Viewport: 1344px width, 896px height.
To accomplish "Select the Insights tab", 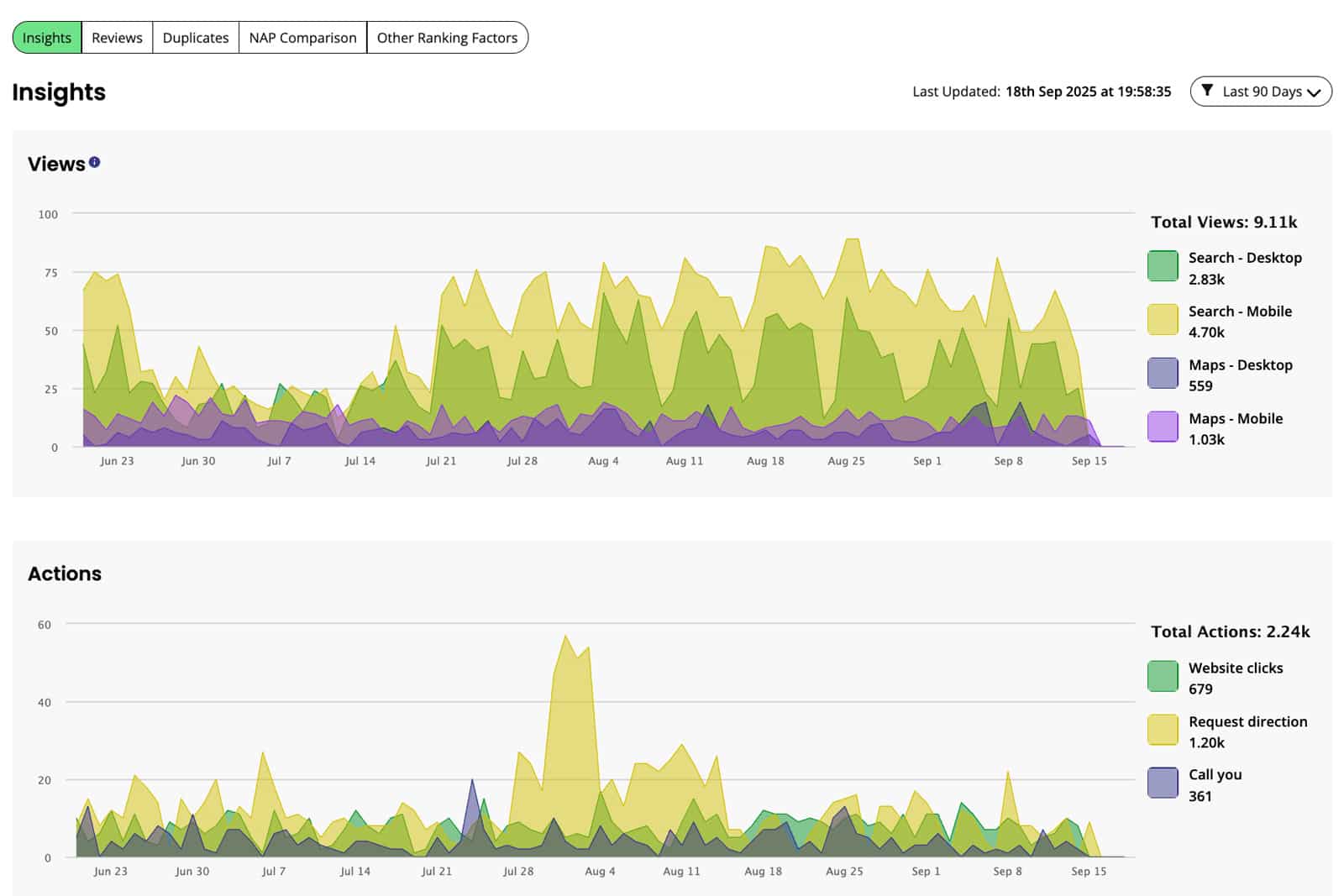I will point(47,38).
